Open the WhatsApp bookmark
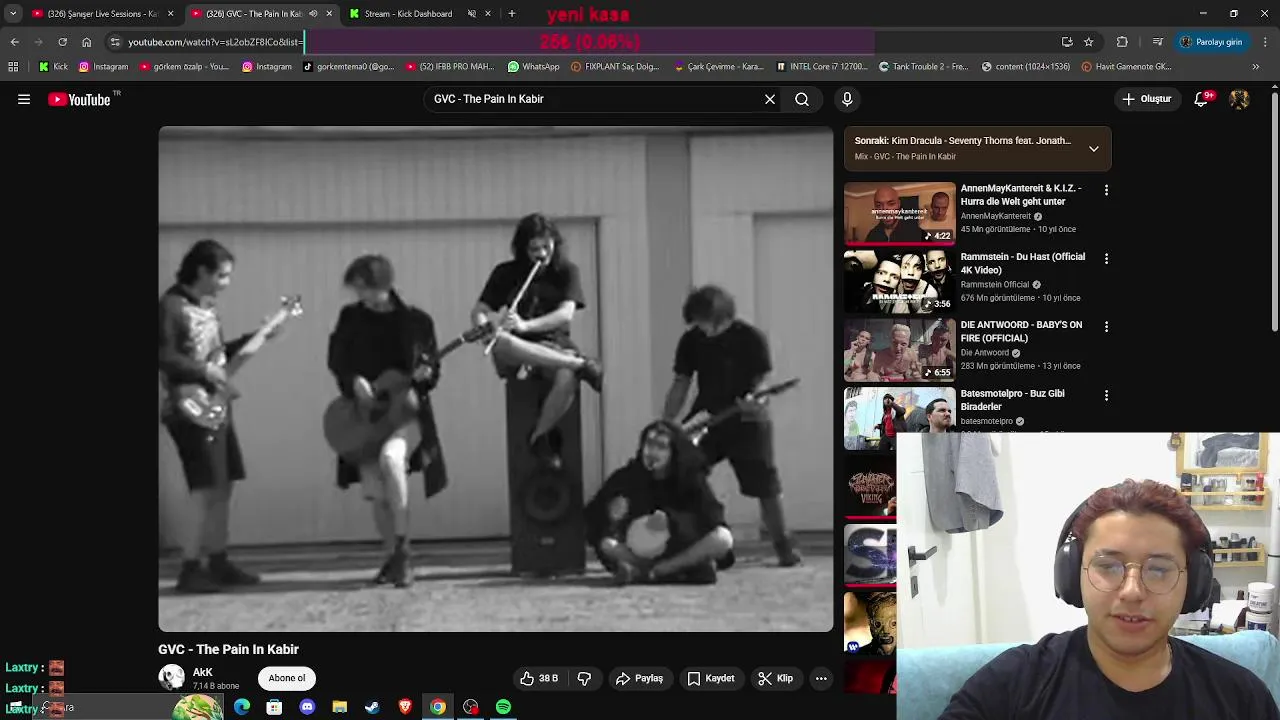Viewport: 1280px width, 720px height. [x=533, y=67]
